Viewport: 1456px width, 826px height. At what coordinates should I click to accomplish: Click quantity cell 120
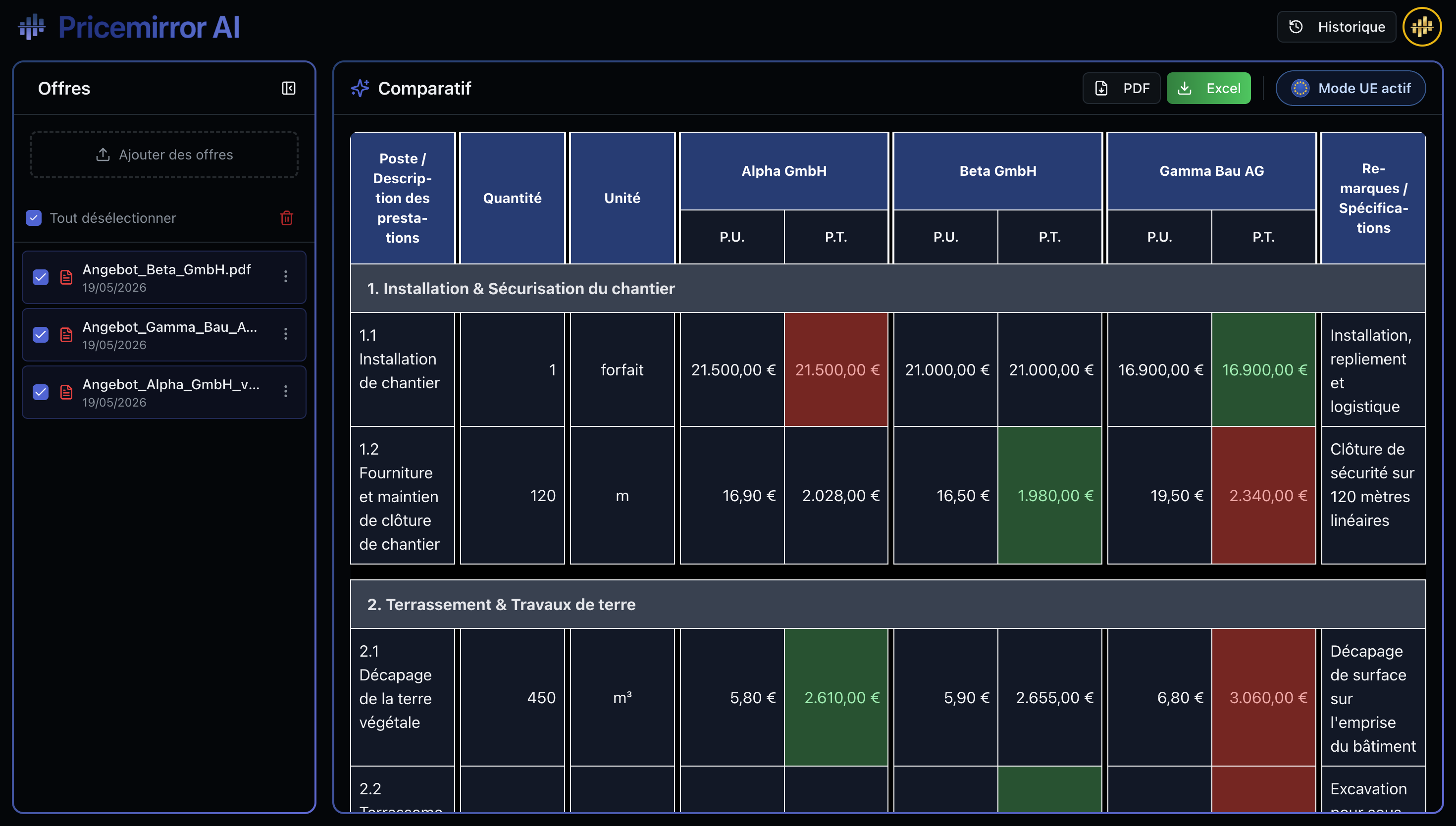click(x=512, y=496)
